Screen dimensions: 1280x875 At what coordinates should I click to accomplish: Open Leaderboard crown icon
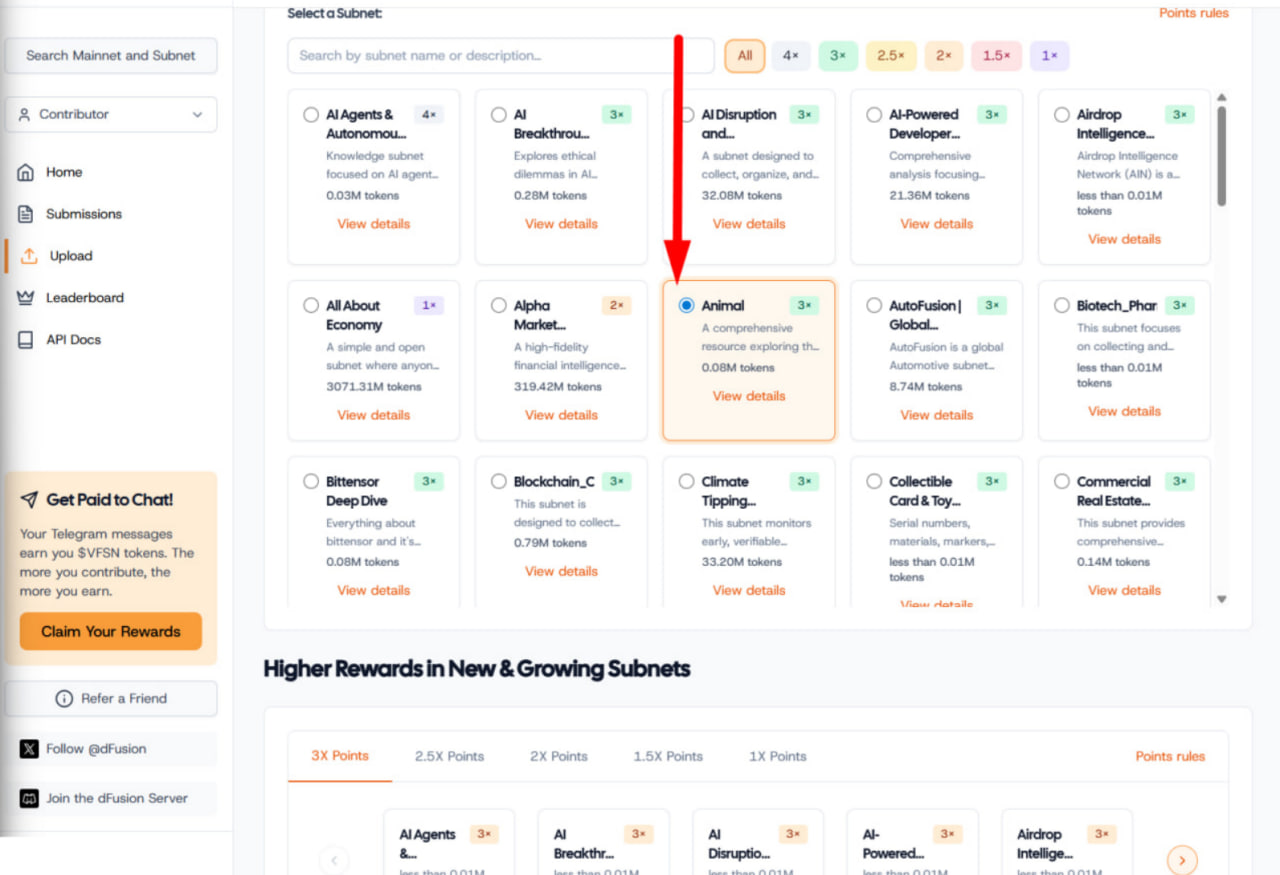pyautogui.click(x=26, y=298)
